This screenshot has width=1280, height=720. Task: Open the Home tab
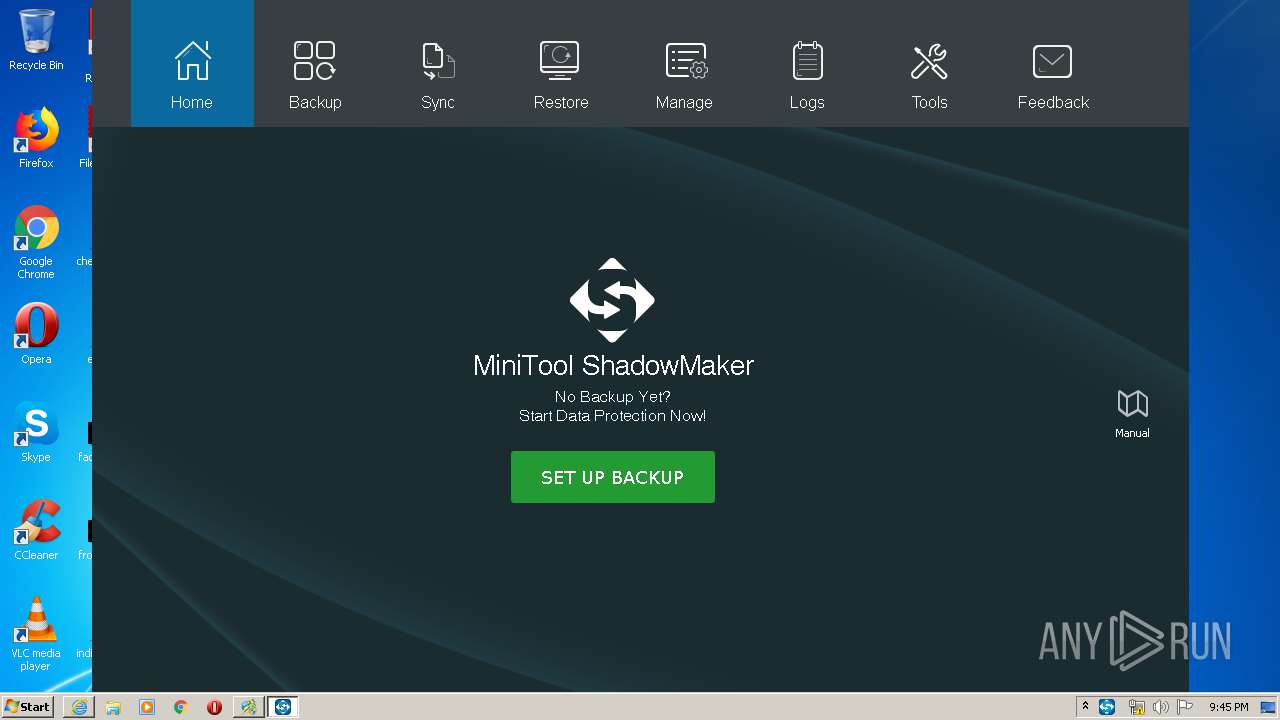192,64
